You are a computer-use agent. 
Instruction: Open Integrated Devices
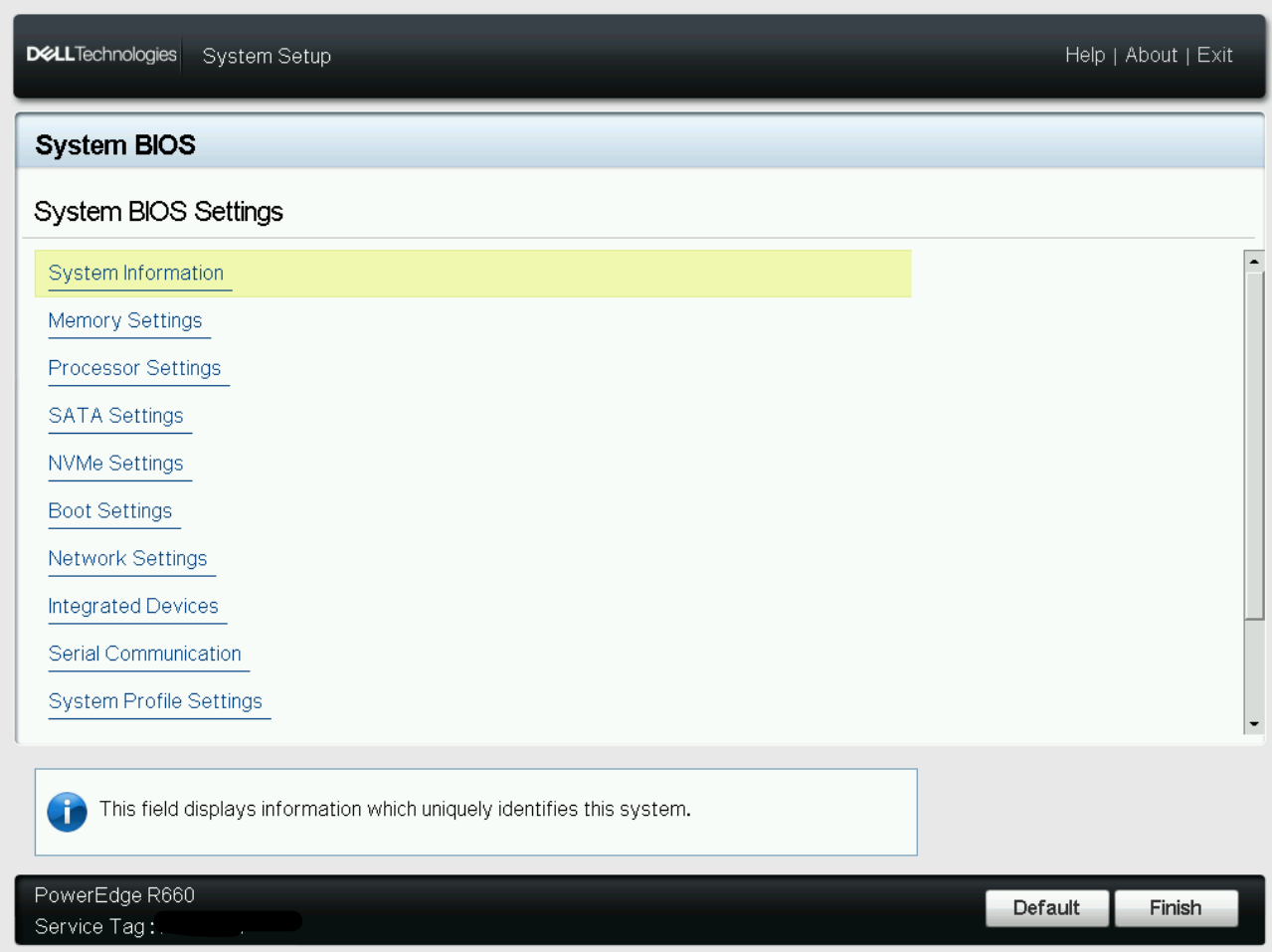coord(133,607)
